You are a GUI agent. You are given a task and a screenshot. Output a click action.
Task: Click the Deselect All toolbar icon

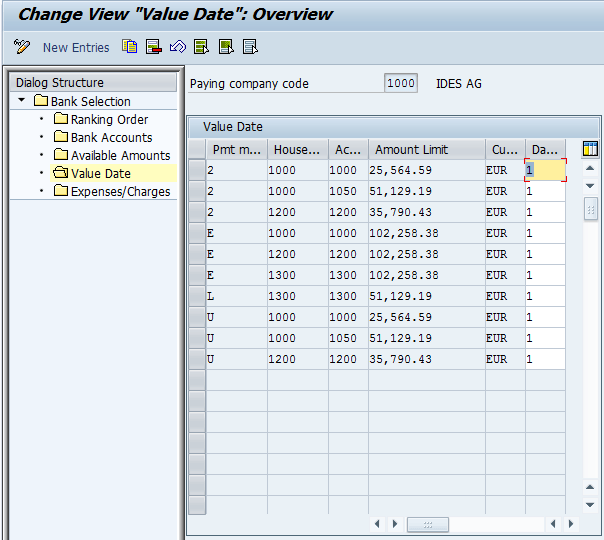(250, 47)
